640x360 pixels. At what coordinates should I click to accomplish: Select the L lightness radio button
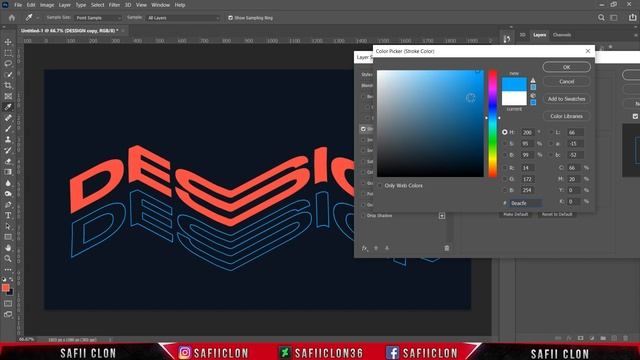552,132
